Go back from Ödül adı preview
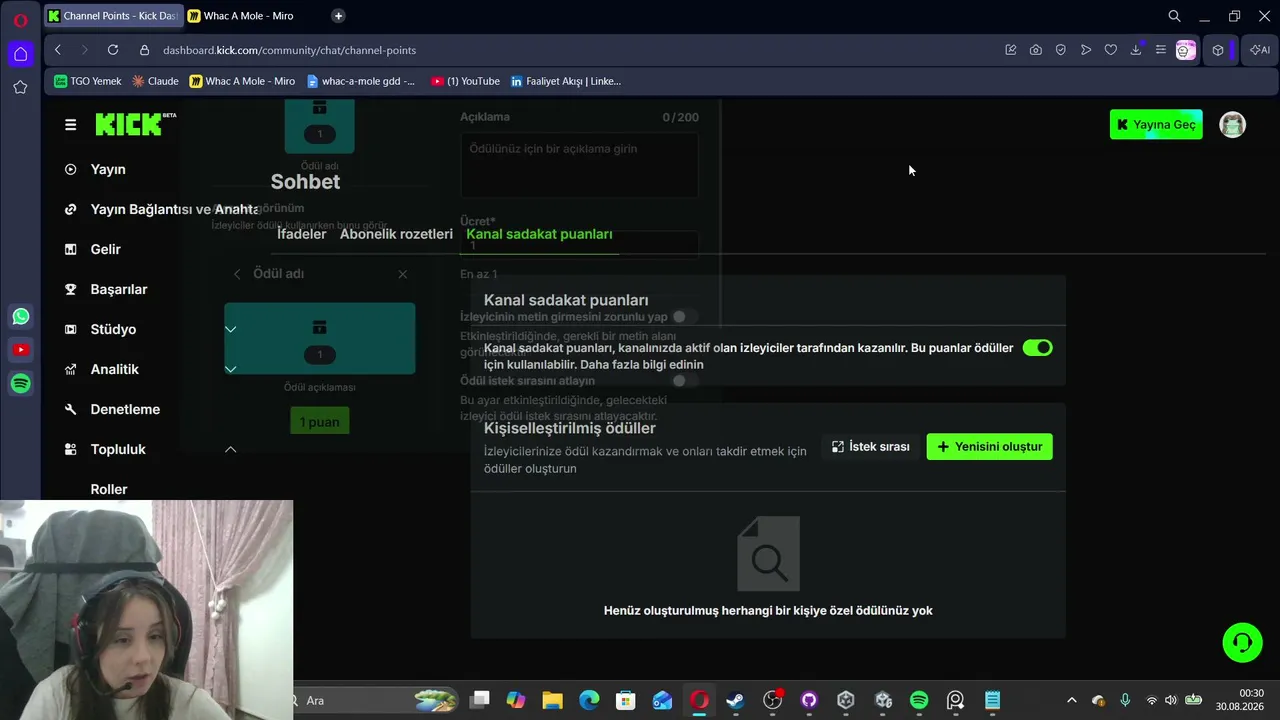 [237, 274]
